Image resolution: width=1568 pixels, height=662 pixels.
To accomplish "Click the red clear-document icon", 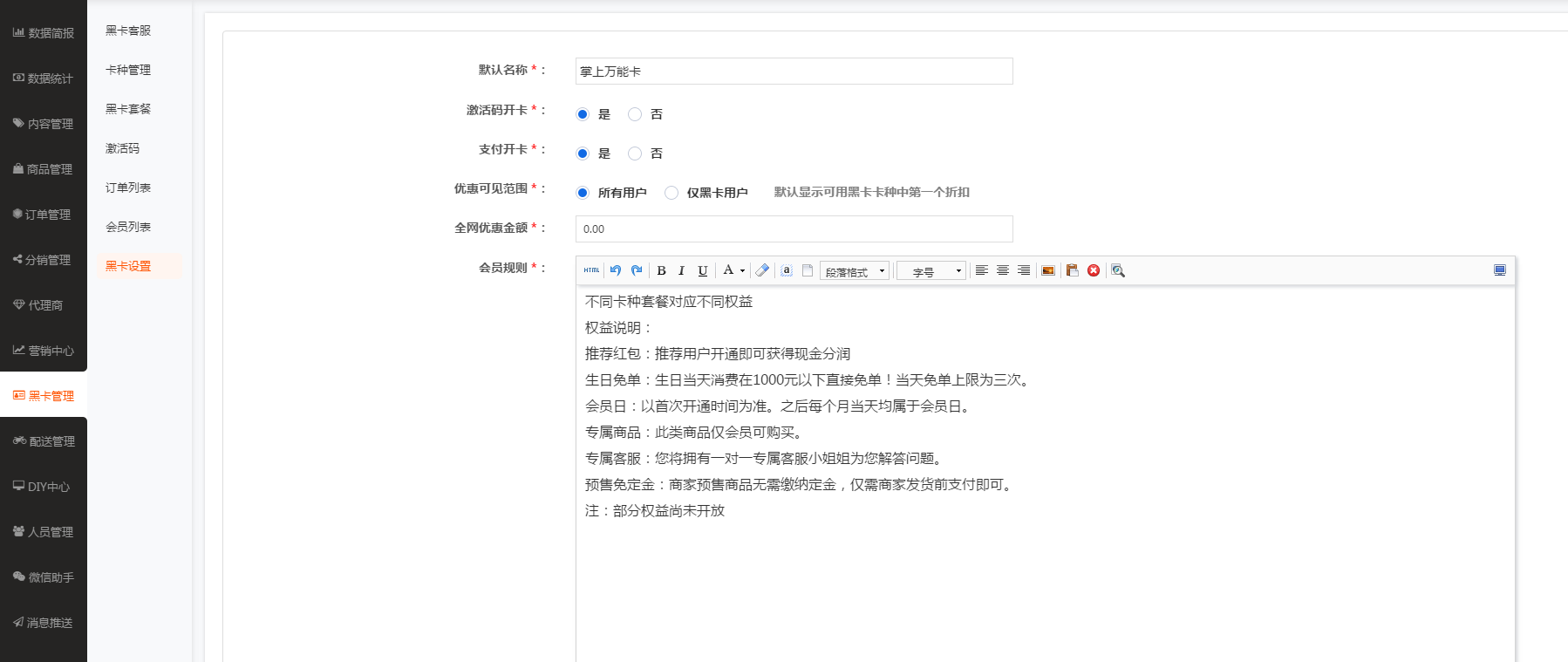I will (1094, 270).
